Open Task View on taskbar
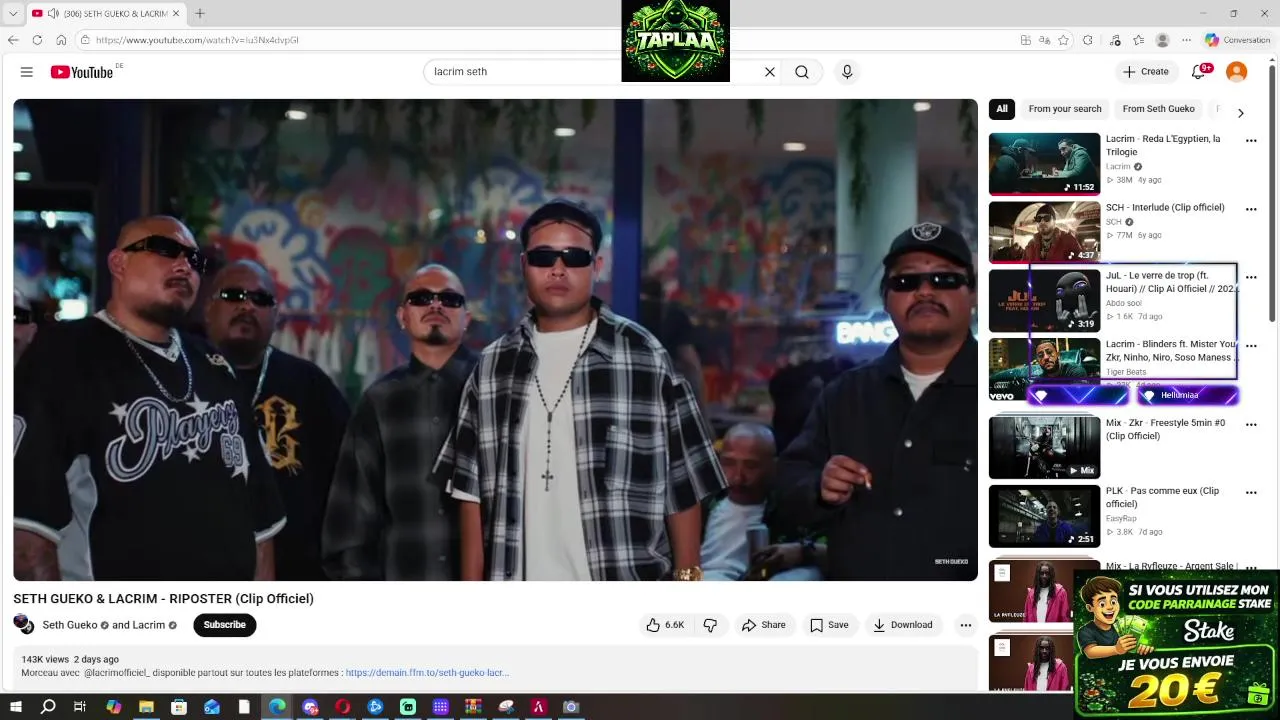1280x720 pixels. pyautogui.click(x=80, y=707)
